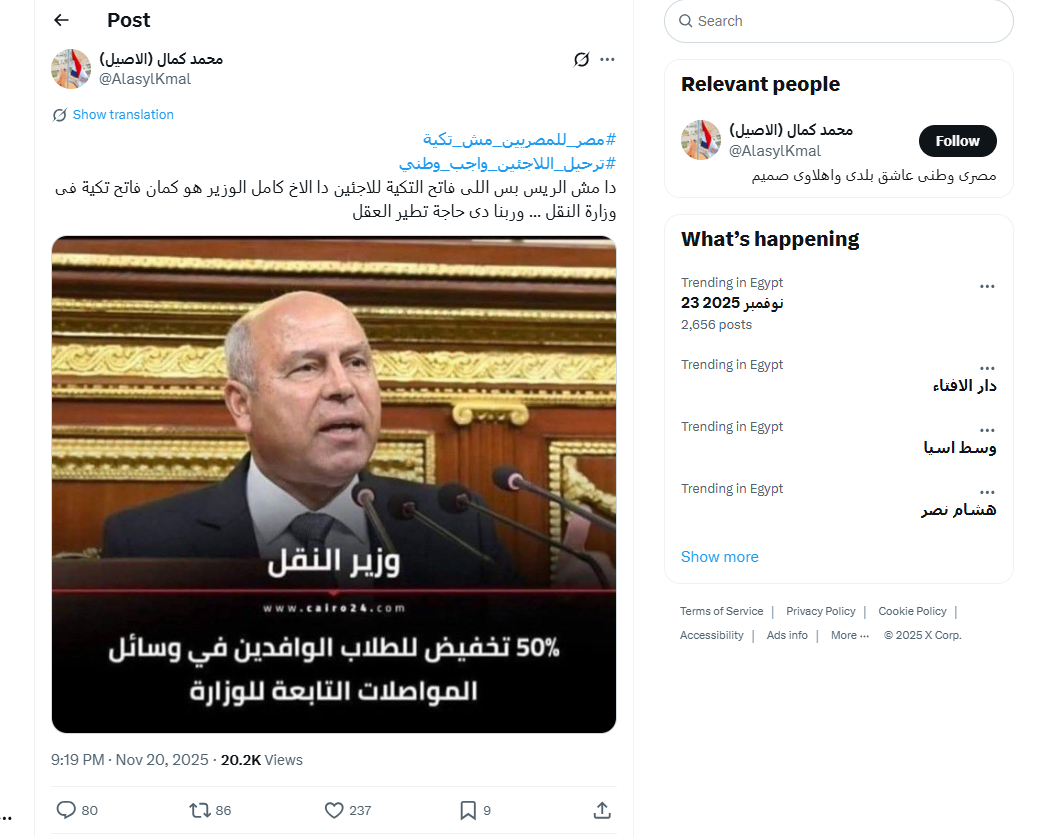Like the post with heart icon

point(335,810)
